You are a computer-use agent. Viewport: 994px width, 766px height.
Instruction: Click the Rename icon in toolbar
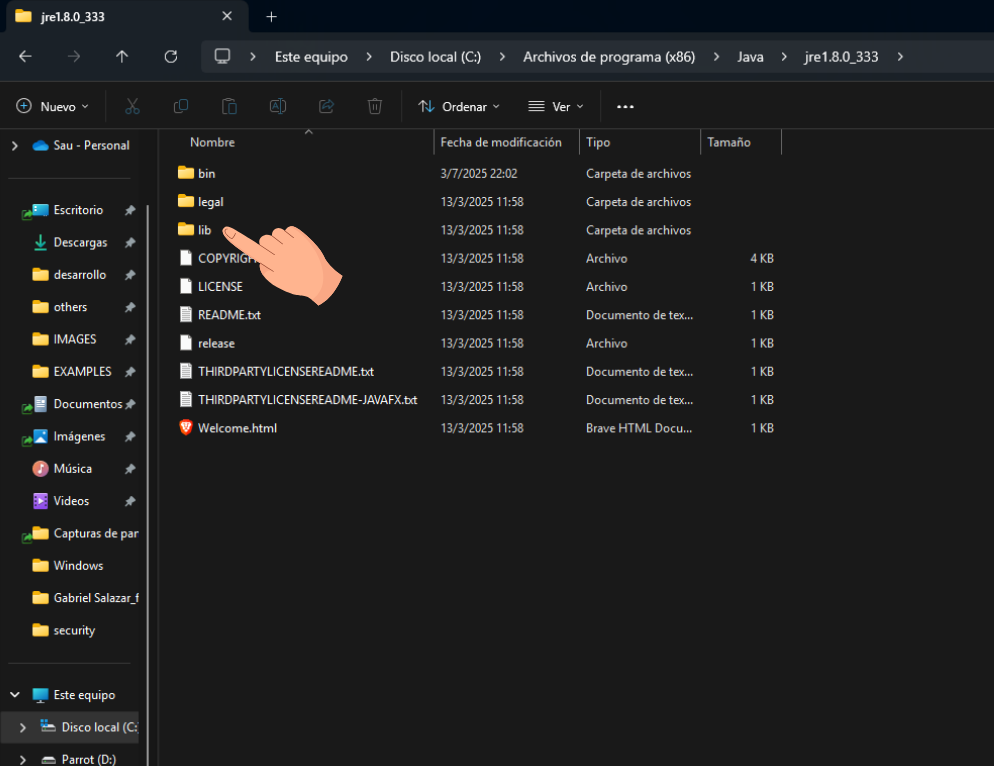(278, 107)
